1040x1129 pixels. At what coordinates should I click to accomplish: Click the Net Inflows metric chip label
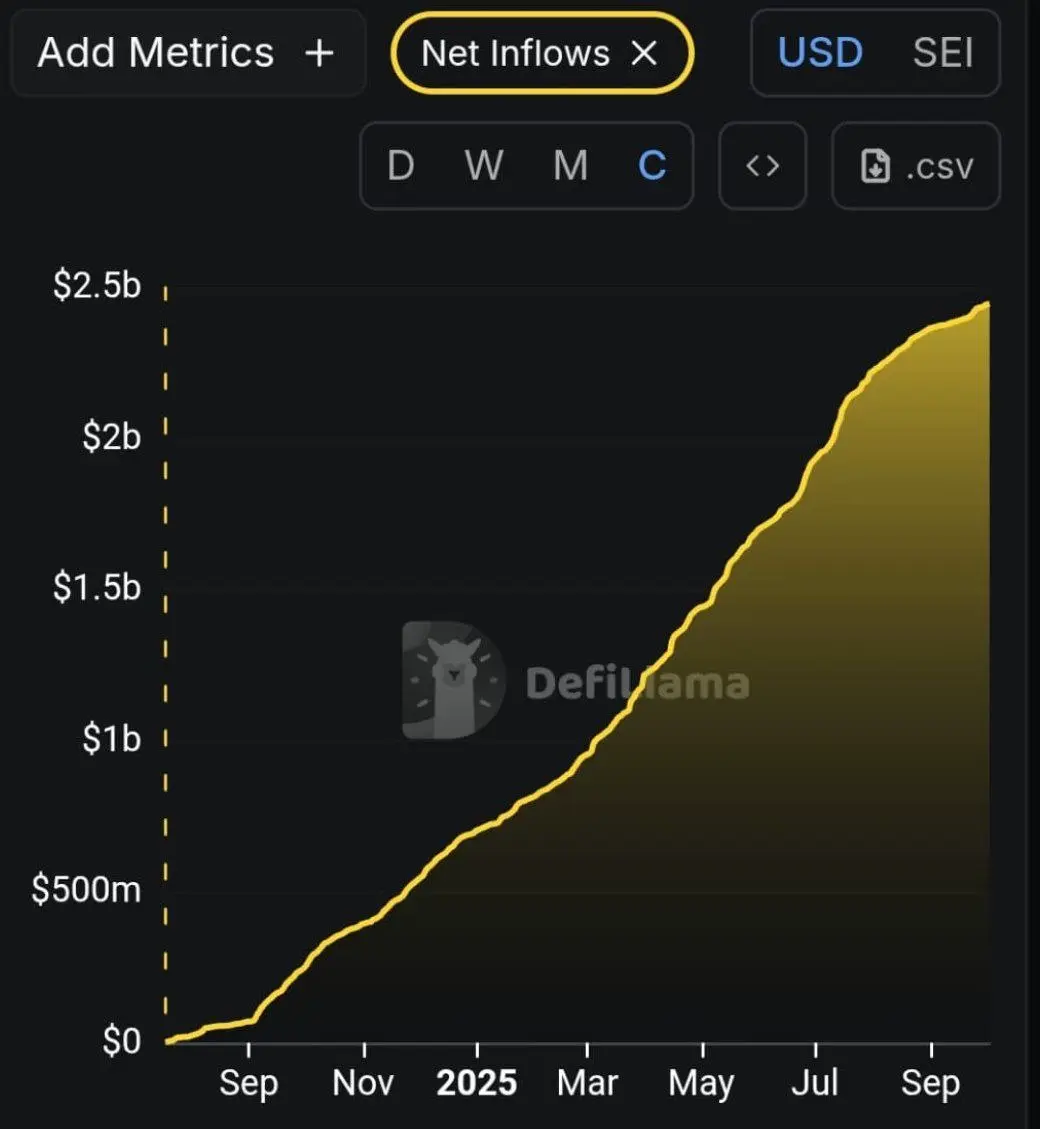click(515, 53)
